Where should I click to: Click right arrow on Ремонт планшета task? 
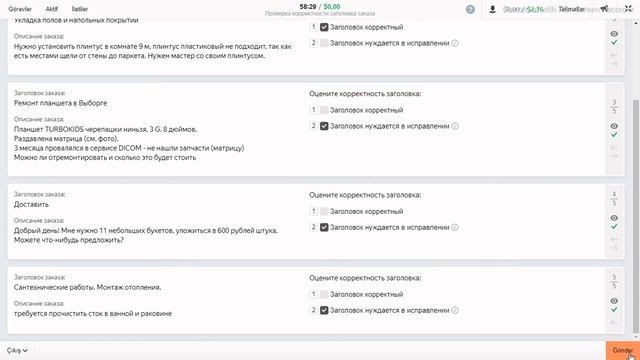pos(614,156)
